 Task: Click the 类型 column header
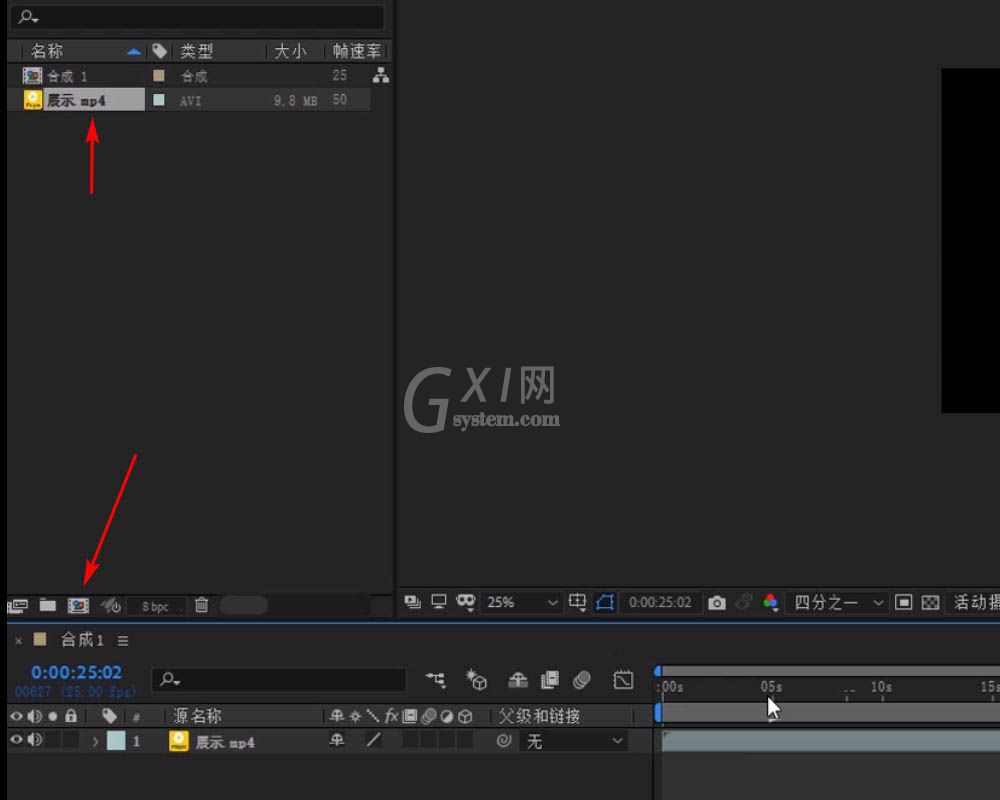click(x=196, y=51)
